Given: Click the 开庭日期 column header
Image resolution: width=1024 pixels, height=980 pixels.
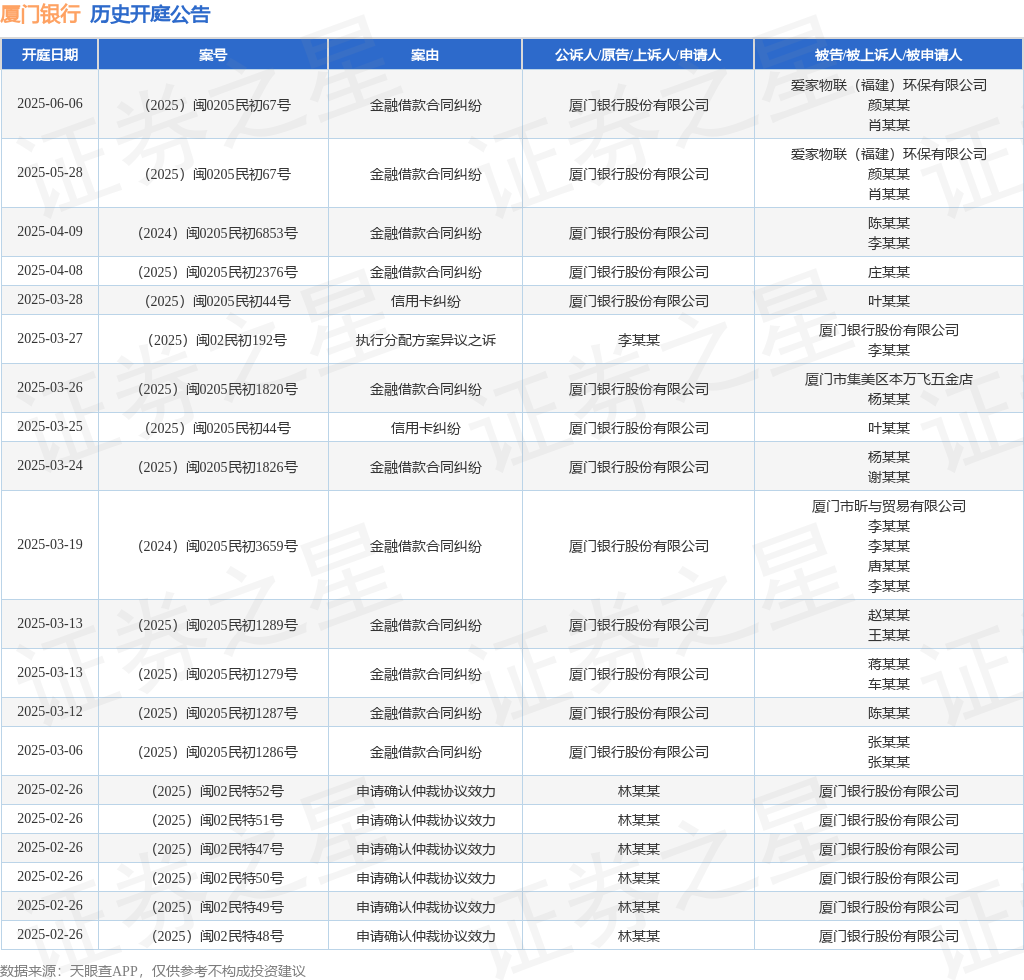Looking at the screenshot, I should (50, 55).
